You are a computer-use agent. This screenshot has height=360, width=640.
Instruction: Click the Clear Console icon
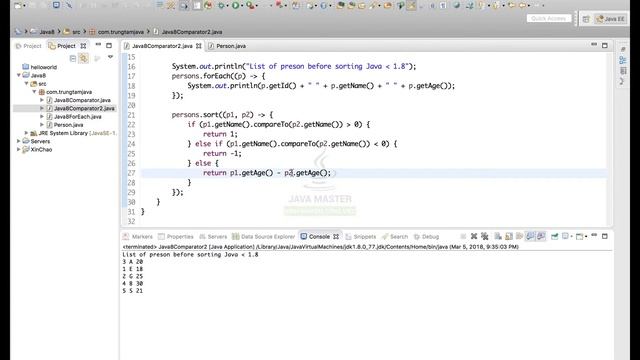498,236
